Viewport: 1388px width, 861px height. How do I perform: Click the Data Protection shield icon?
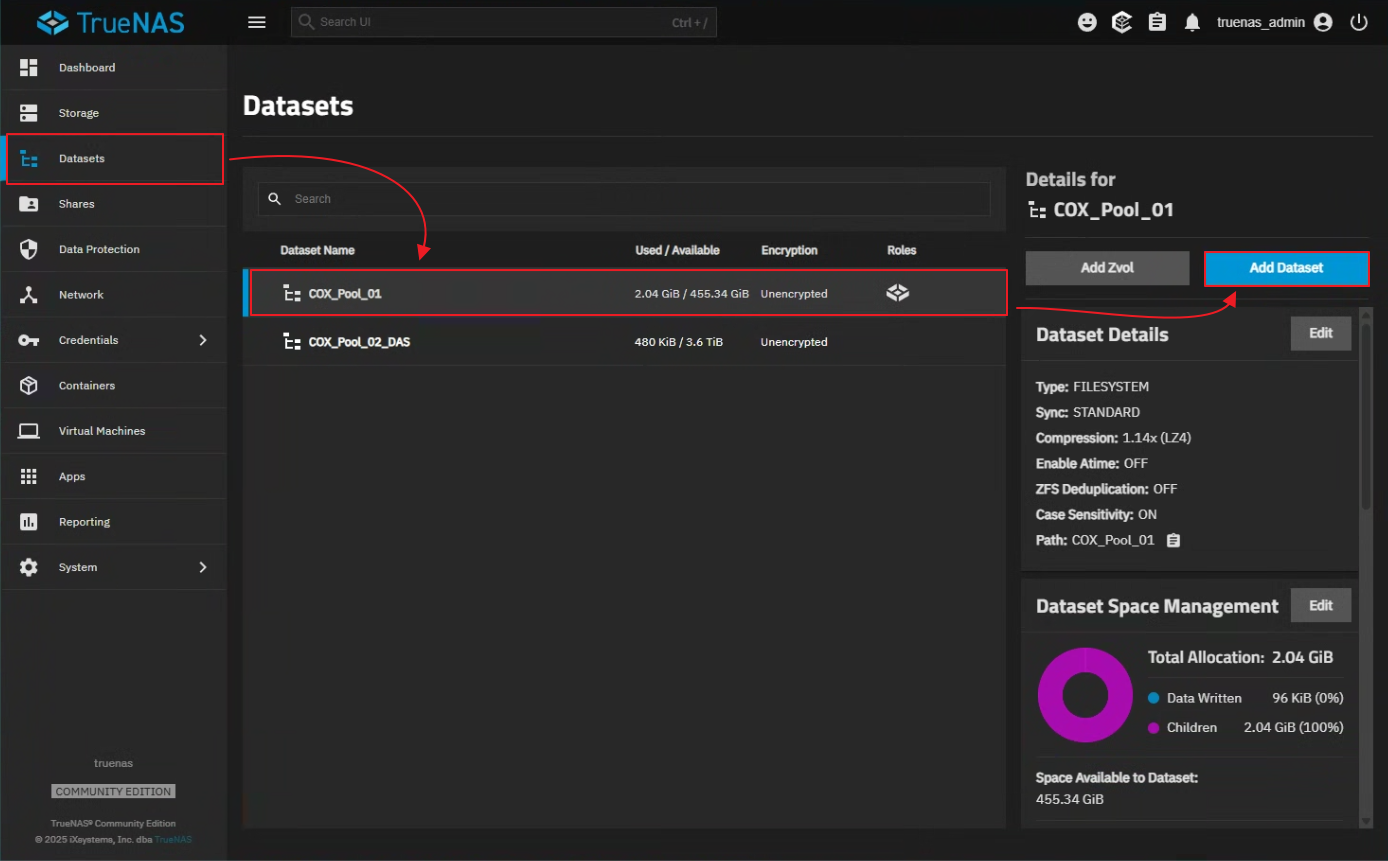29,249
